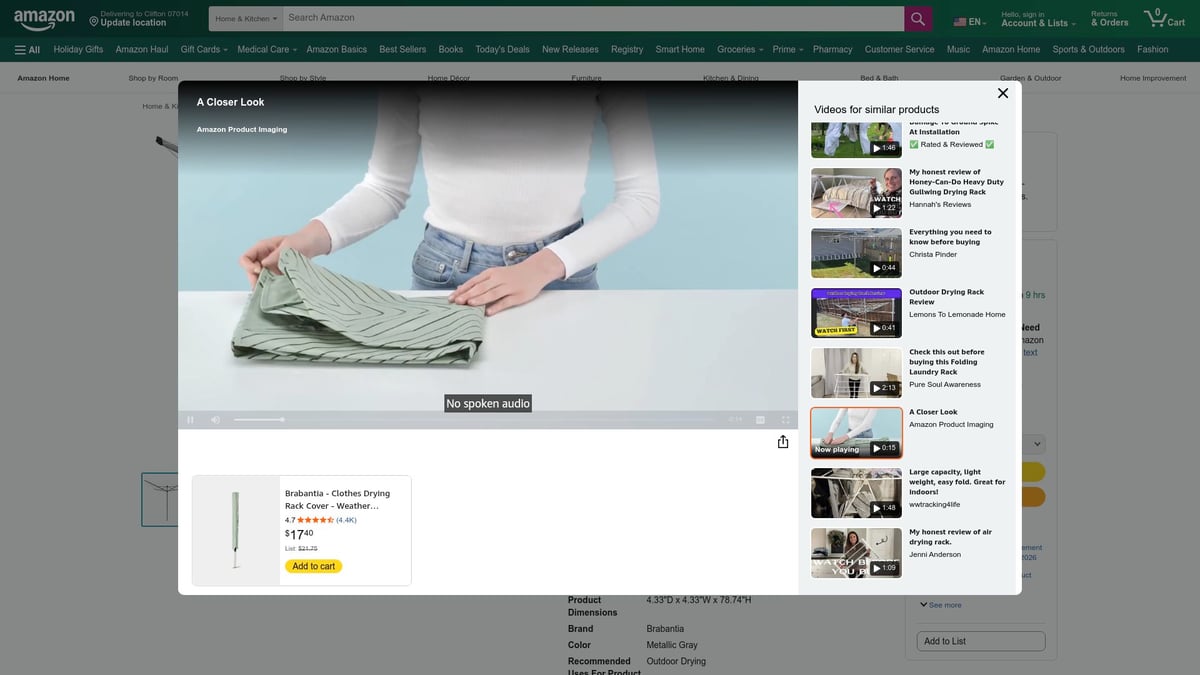1200x675 pixels.
Task: Pause the playing video
Action: point(190,420)
